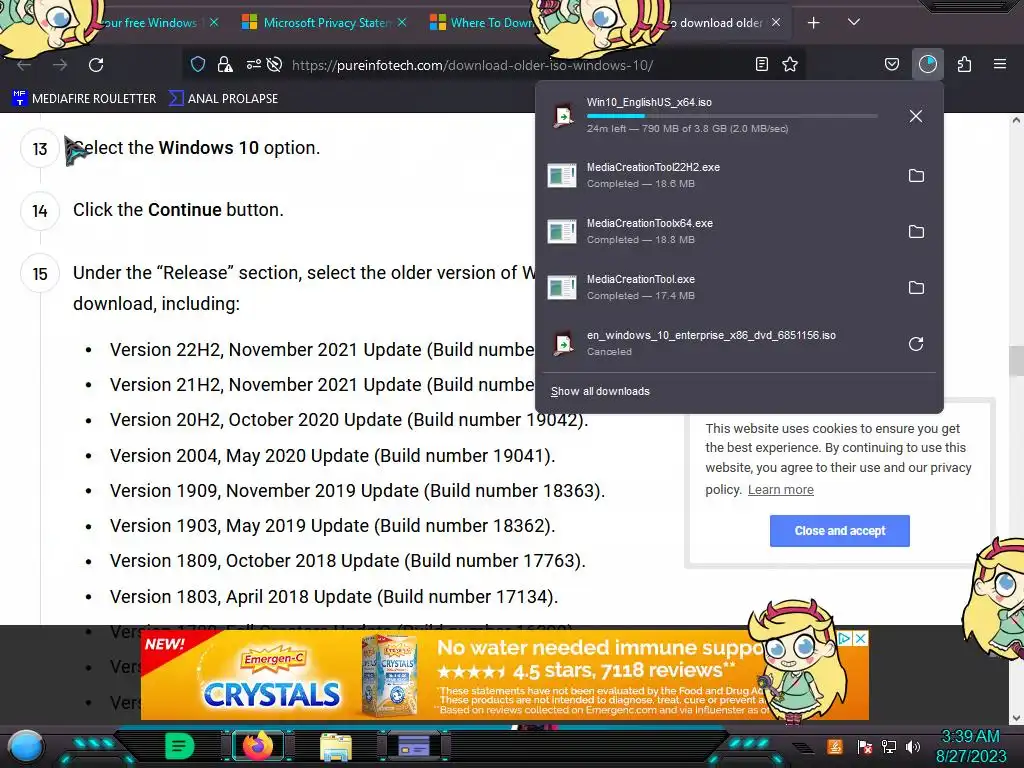Click the download progress bar

point(732,116)
